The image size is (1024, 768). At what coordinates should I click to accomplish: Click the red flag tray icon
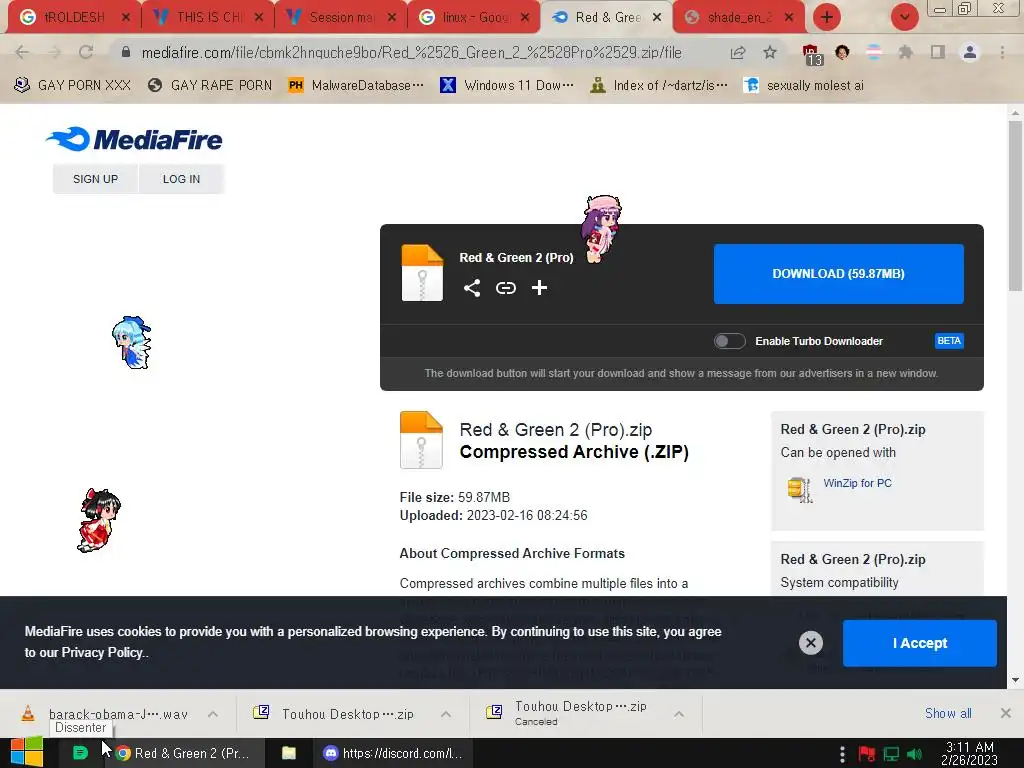coord(867,754)
